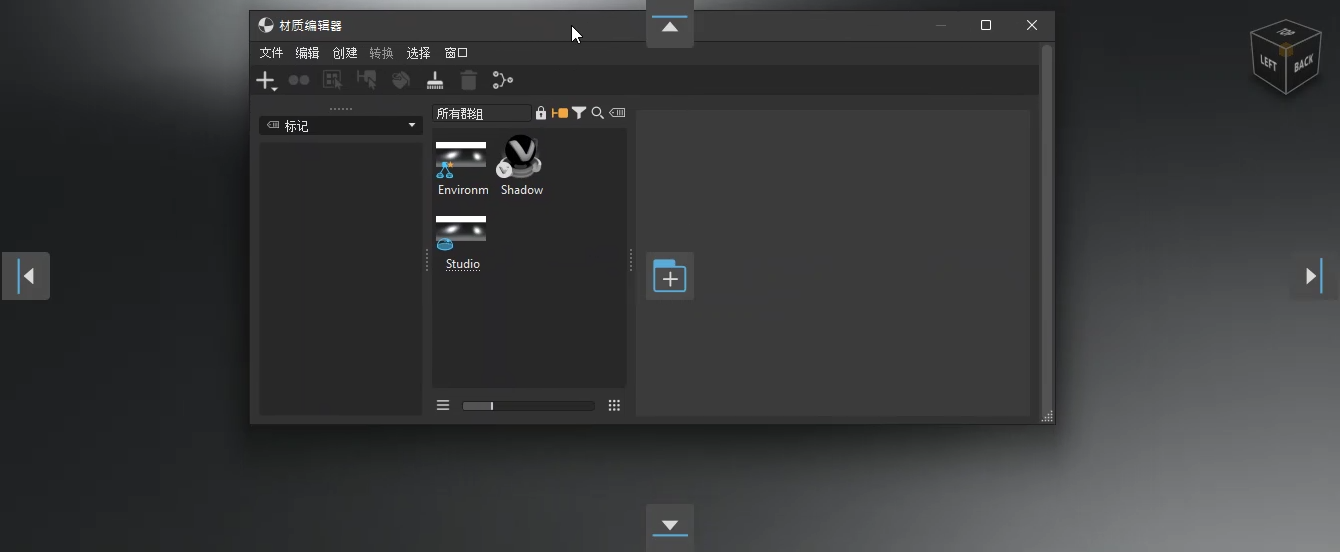Maximize the 材质编辑器 window
The width and height of the screenshot is (1340, 552).
tap(986, 25)
